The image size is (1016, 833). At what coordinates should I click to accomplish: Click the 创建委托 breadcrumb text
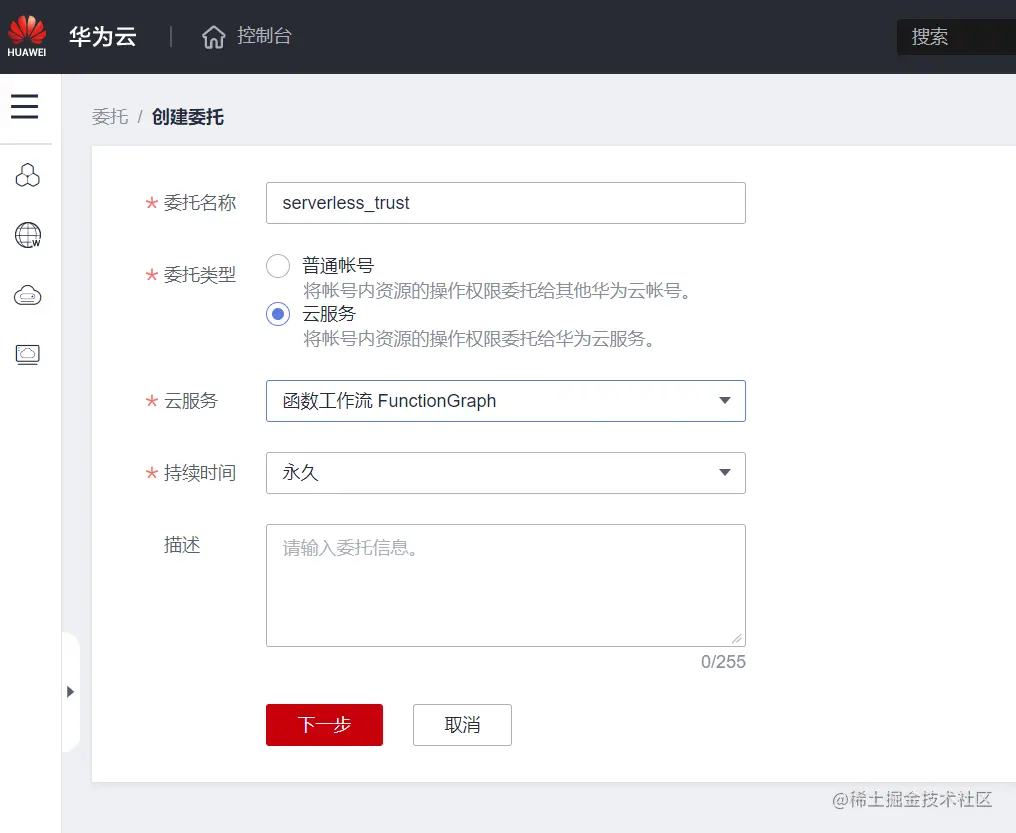(188, 117)
